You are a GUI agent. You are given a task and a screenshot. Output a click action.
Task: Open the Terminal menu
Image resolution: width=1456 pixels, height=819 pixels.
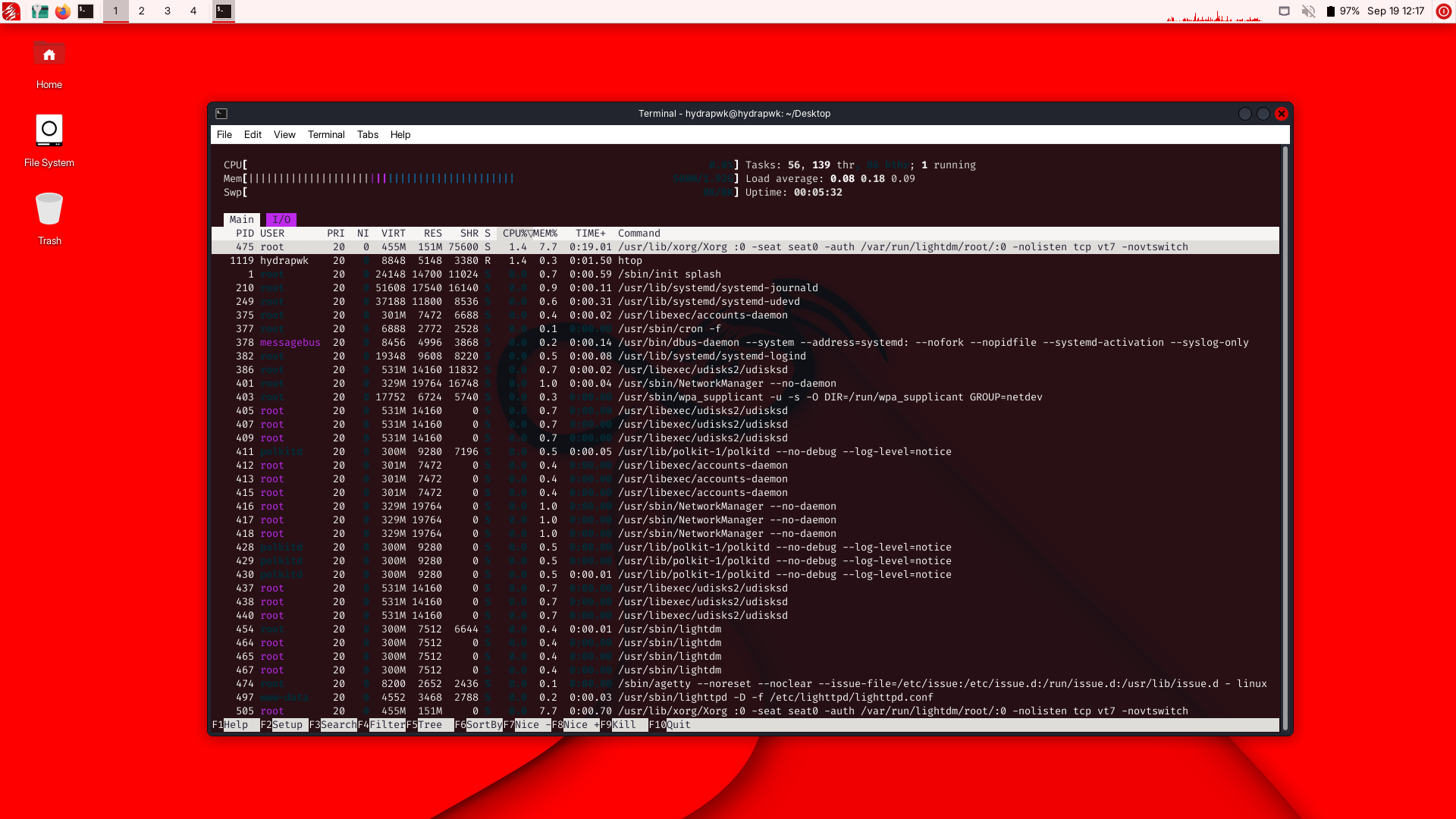click(x=326, y=134)
